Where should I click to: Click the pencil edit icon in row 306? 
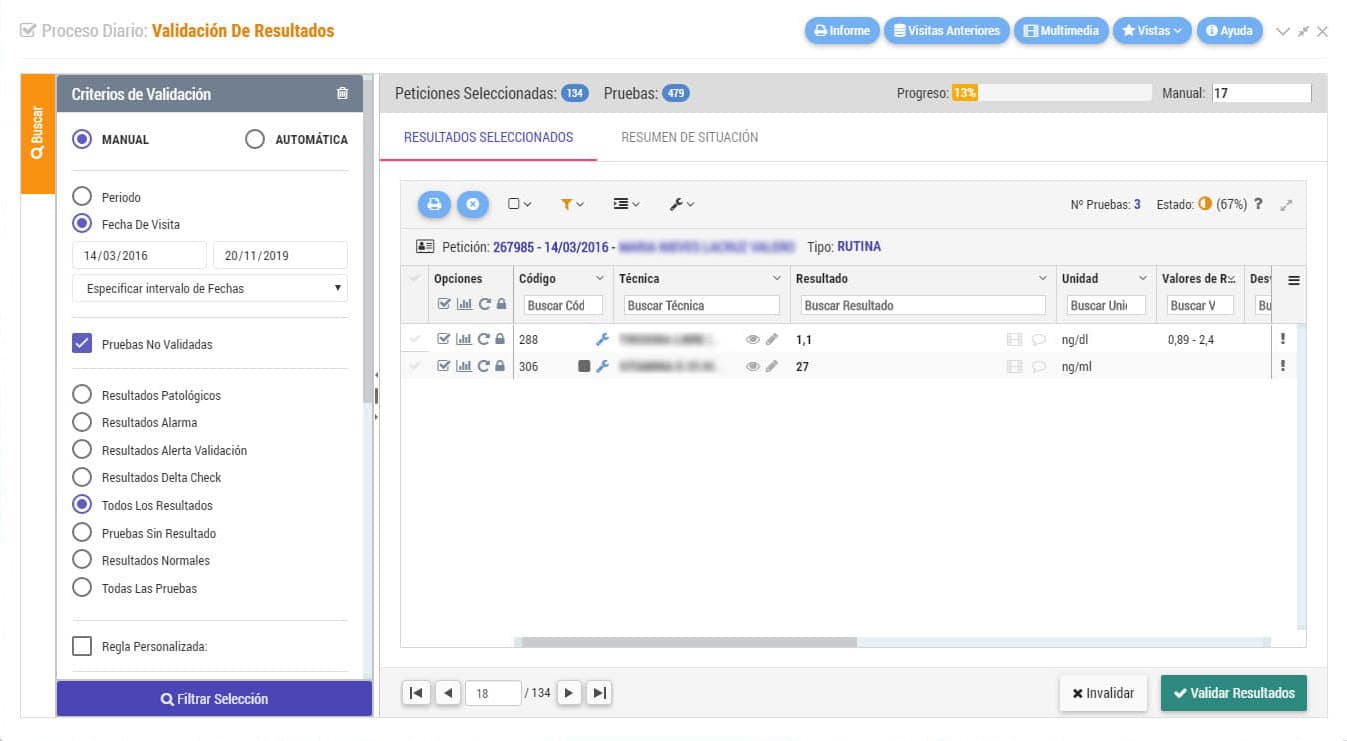click(772, 367)
